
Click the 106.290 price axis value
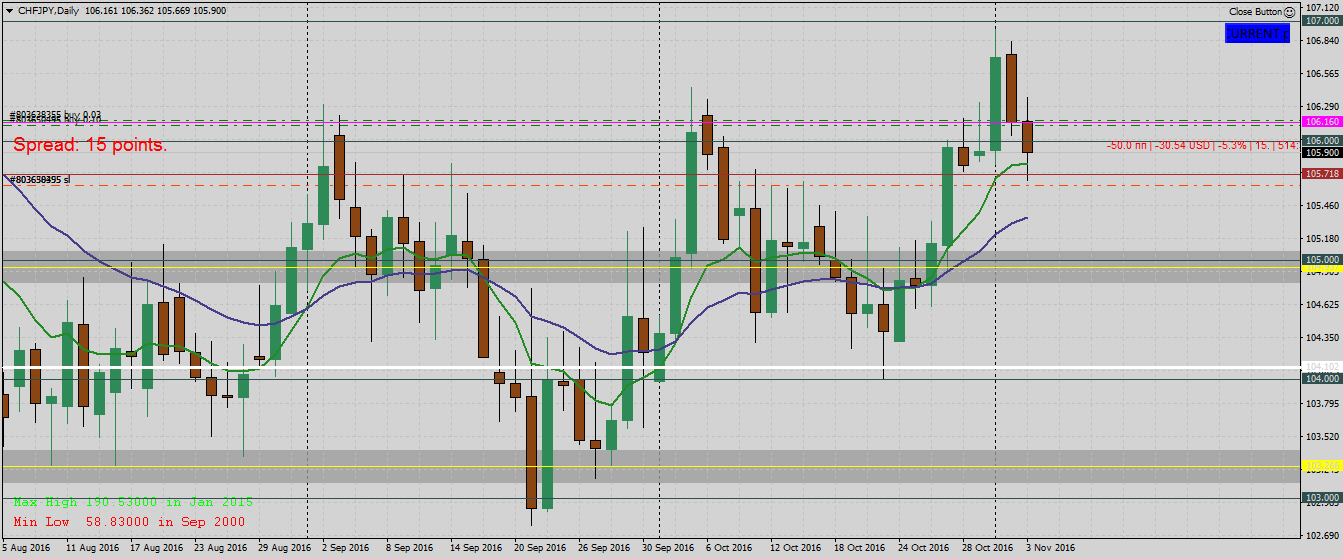1323,106
